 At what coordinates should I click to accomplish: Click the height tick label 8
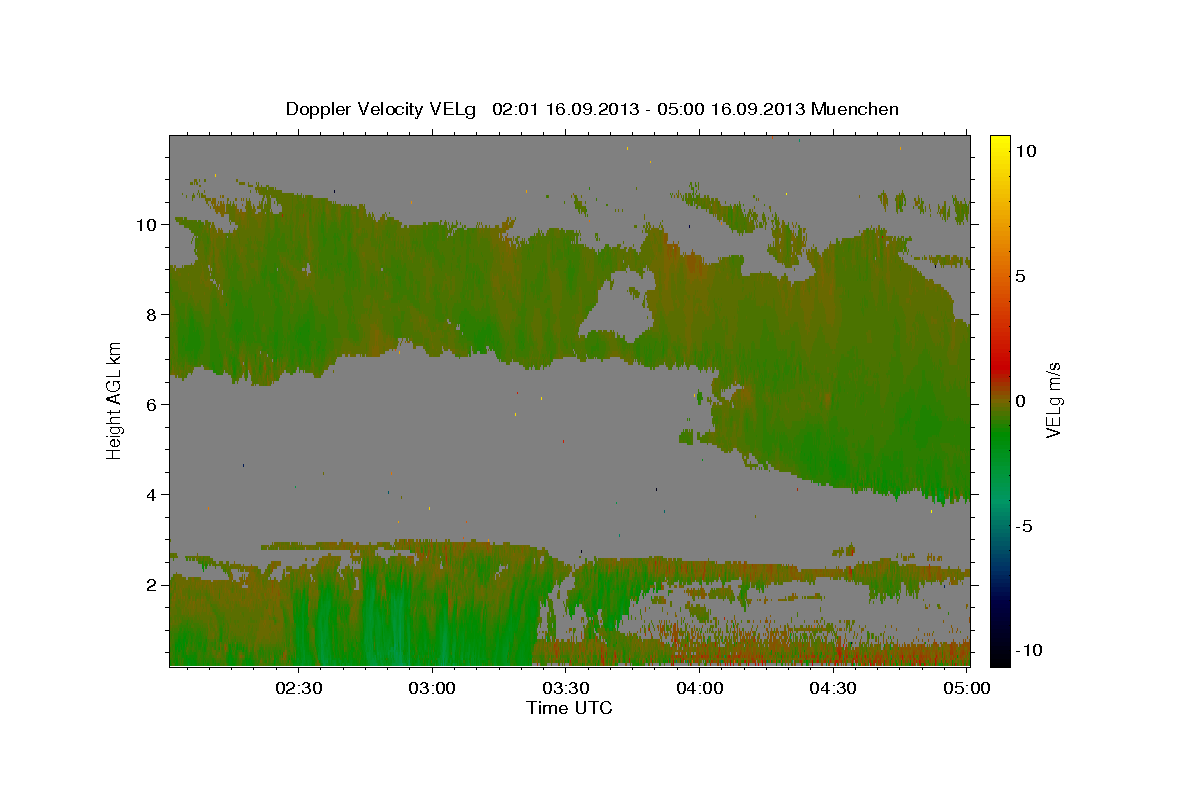click(x=151, y=315)
